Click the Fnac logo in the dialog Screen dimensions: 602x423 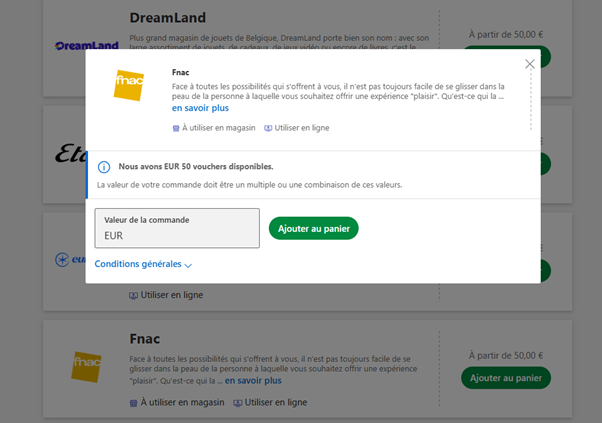(129, 85)
